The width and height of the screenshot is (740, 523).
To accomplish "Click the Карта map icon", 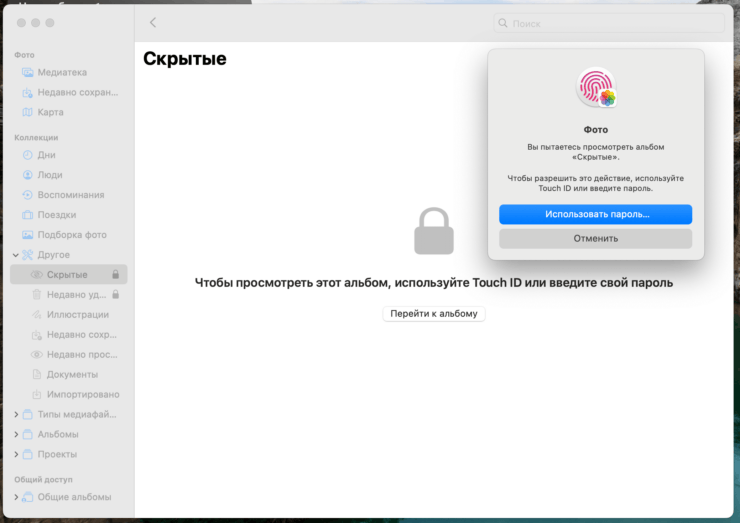I will point(28,112).
